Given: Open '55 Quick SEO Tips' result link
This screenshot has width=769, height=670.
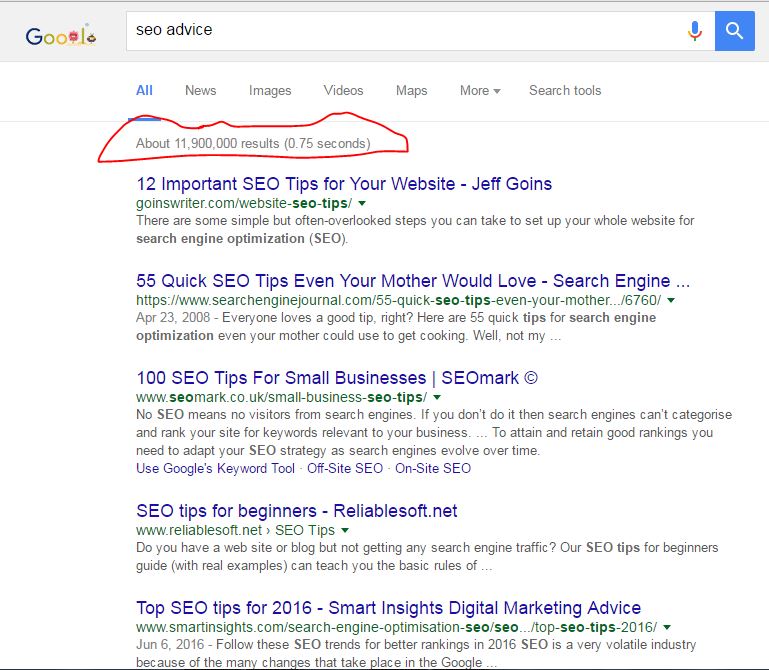Looking at the screenshot, I should pos(412,281).
